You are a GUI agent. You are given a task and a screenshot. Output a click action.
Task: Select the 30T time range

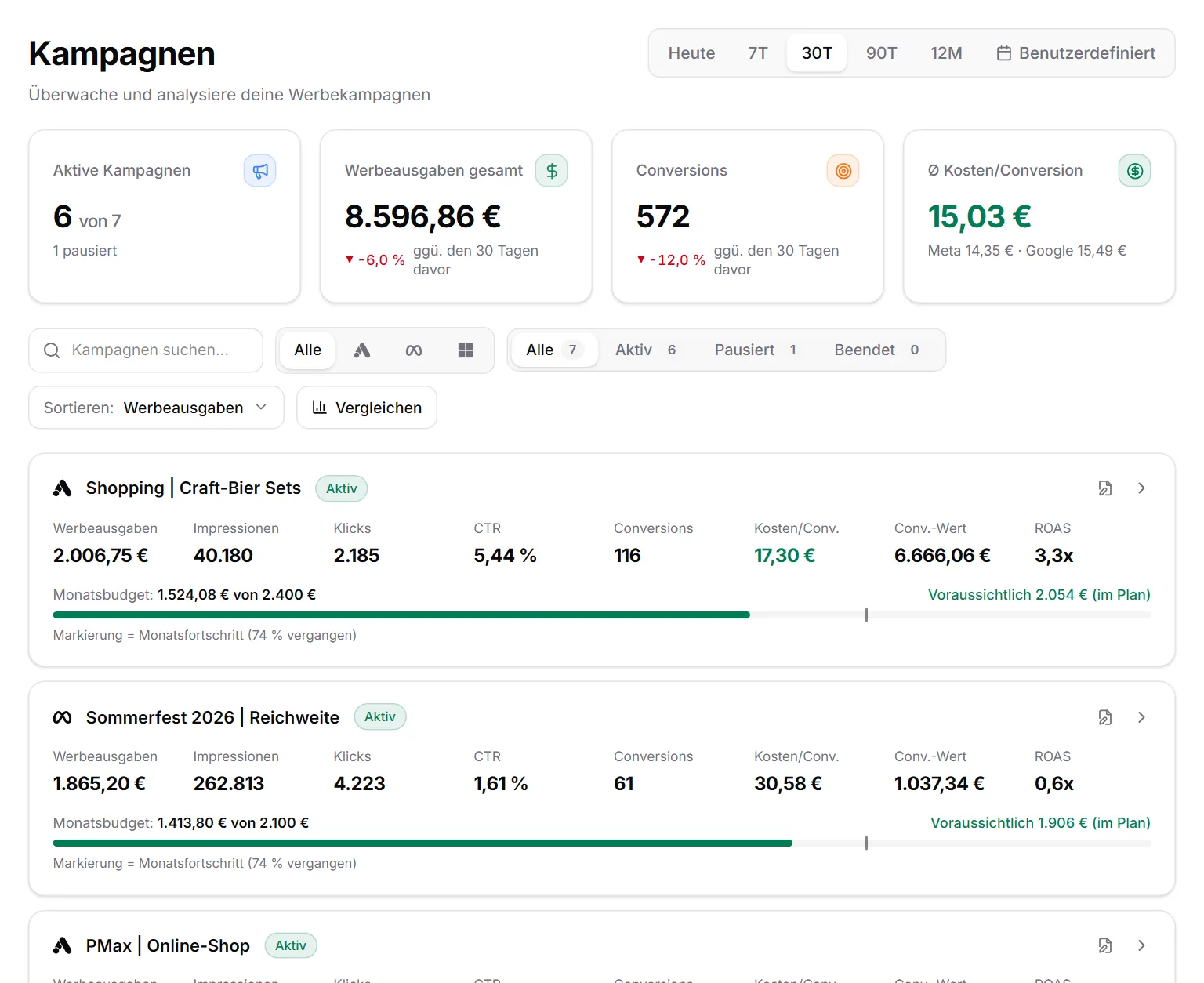[817, 53]
